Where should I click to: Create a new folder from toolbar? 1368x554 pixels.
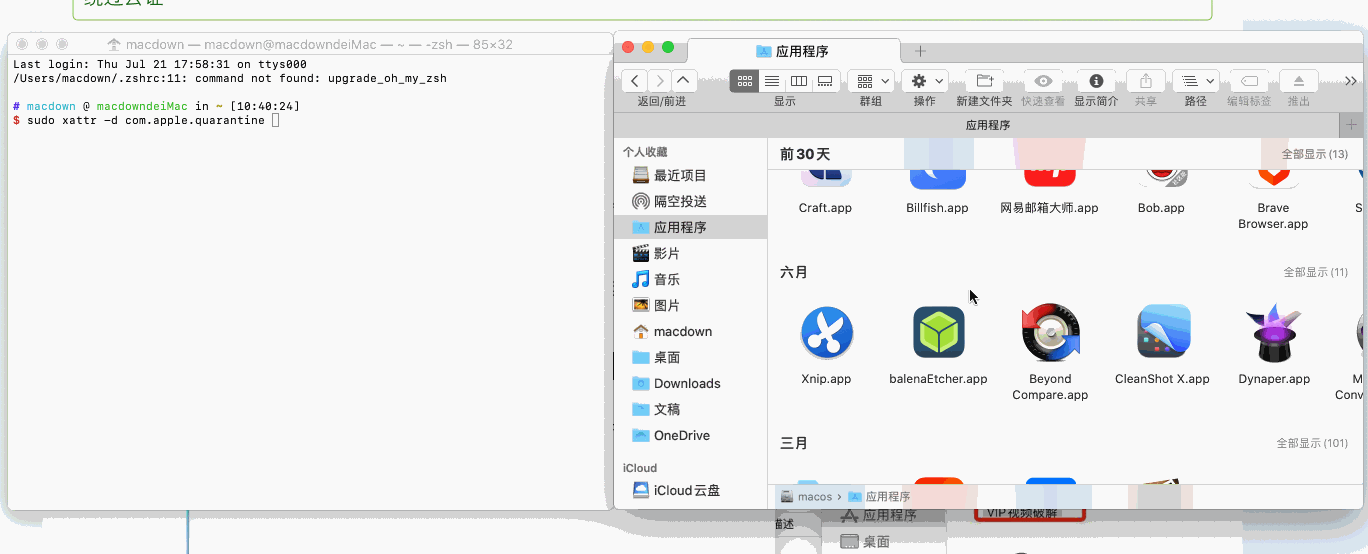tap(984, 81)
